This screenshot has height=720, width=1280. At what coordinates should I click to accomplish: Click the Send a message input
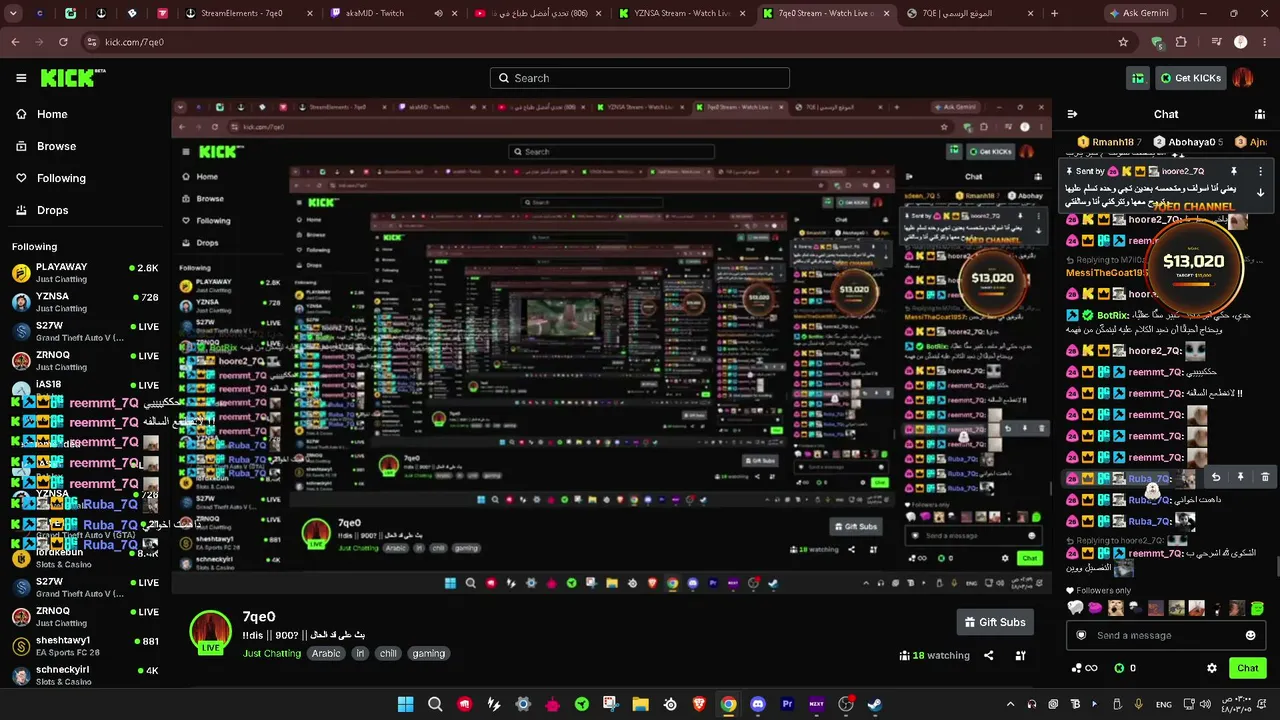(x=1166, y=635)
